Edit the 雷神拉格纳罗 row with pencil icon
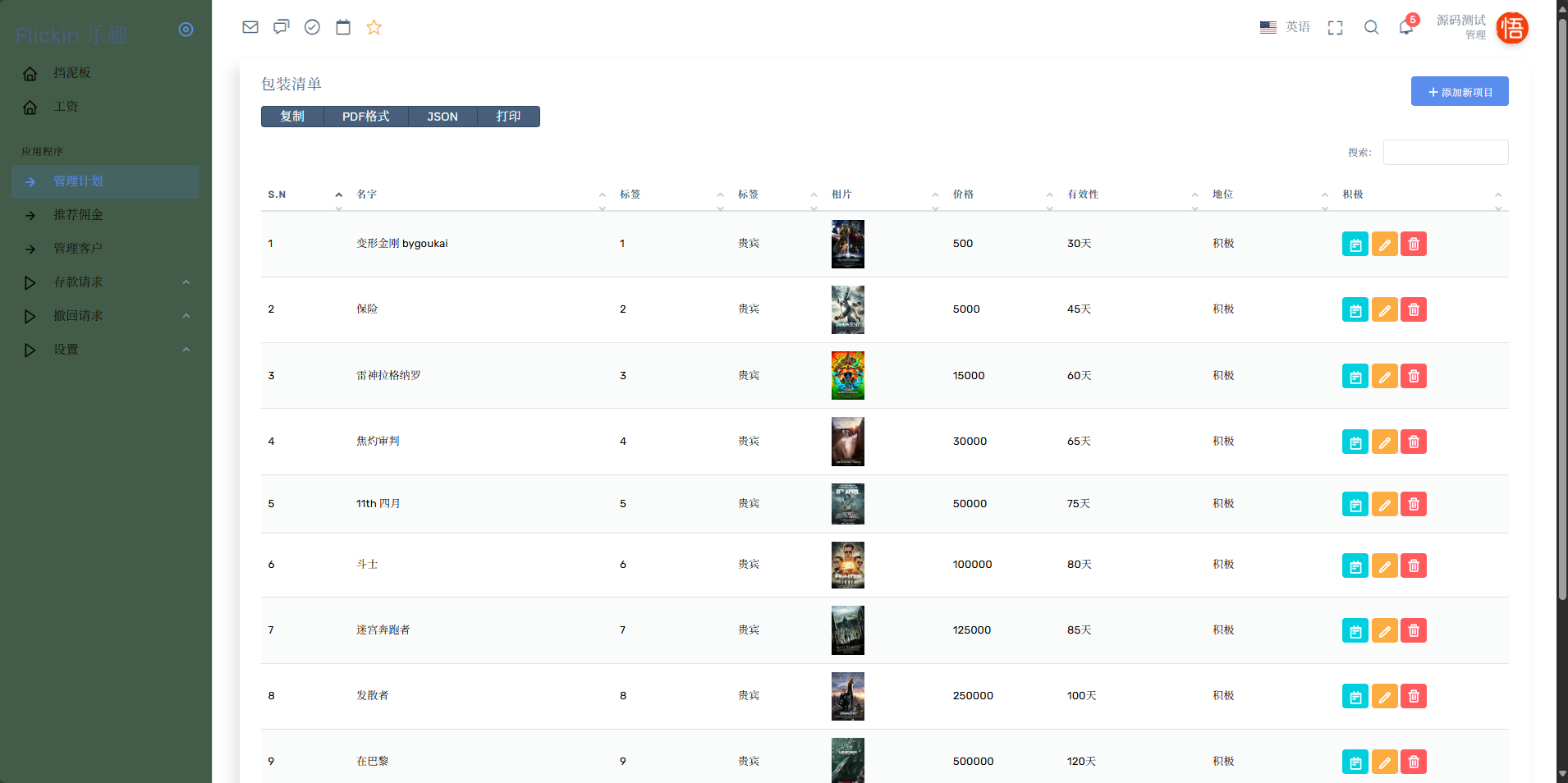 (x=1384, y=376)
